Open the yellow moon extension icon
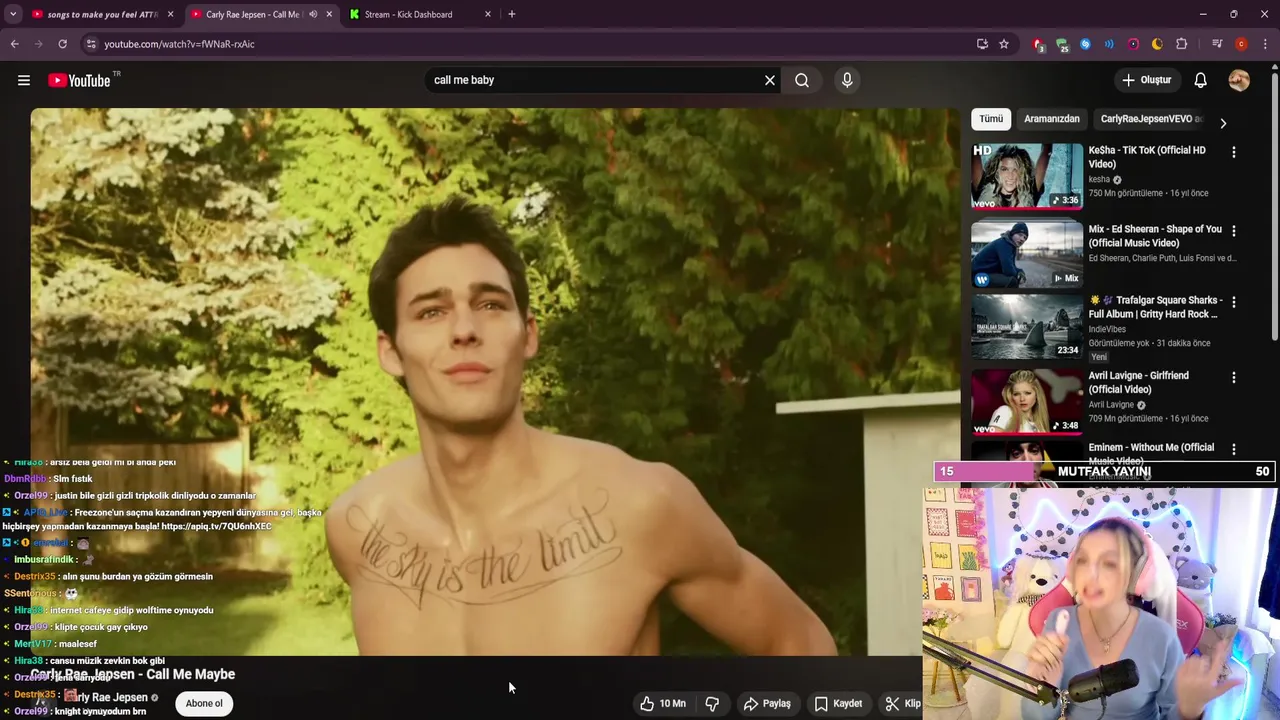 [1157, 44]
